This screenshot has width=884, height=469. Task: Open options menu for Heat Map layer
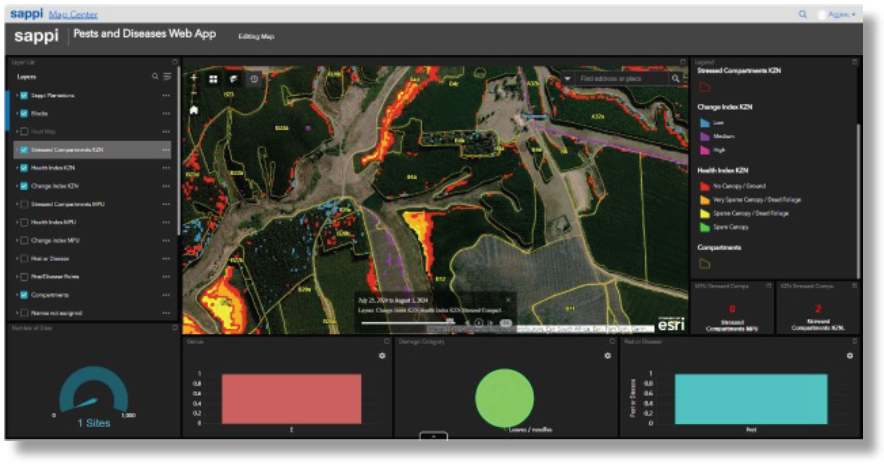pos(166,132)
